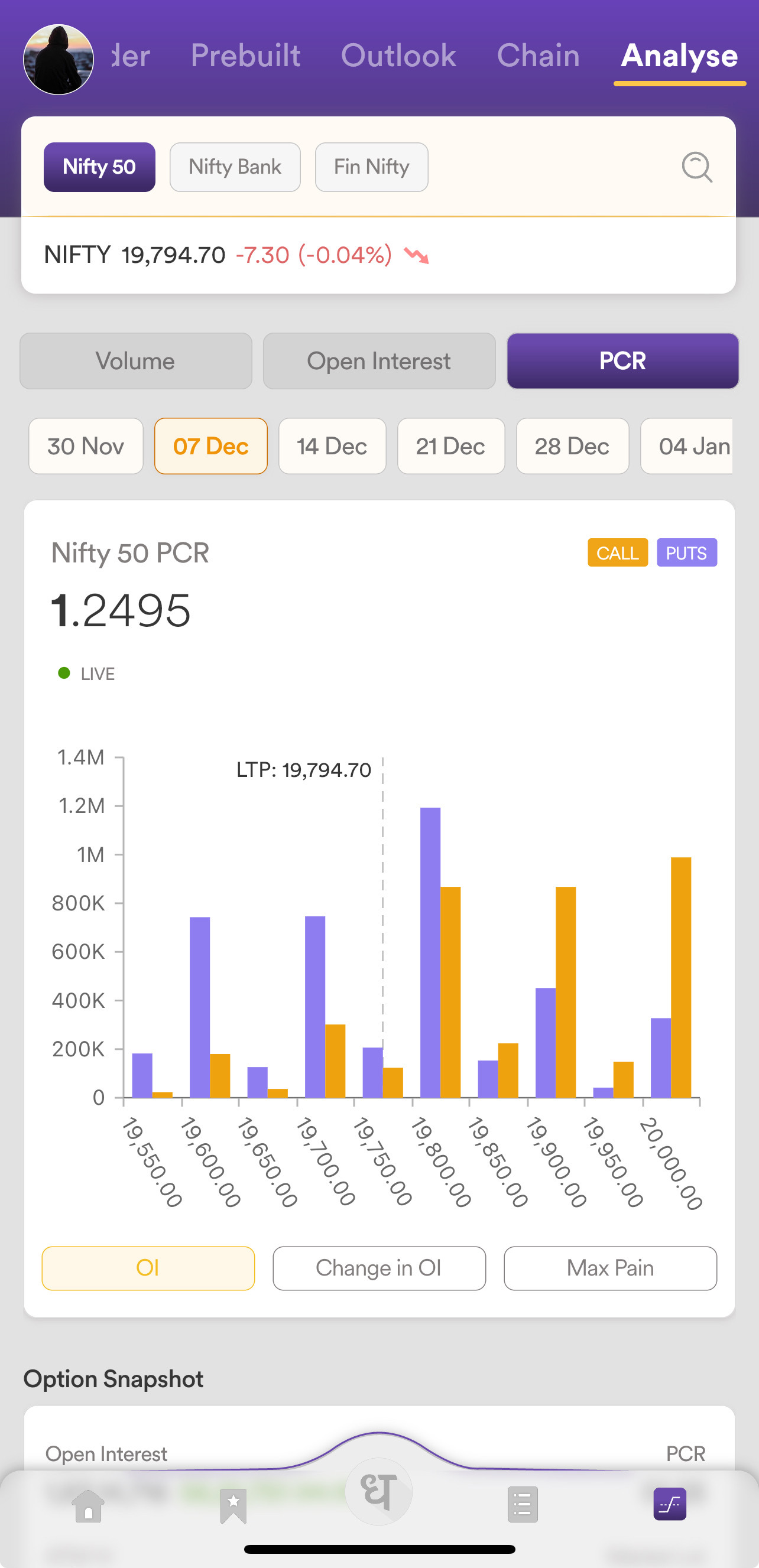
Task: Choose the 04 Jan expiry
Action: (x=687, y=446)
